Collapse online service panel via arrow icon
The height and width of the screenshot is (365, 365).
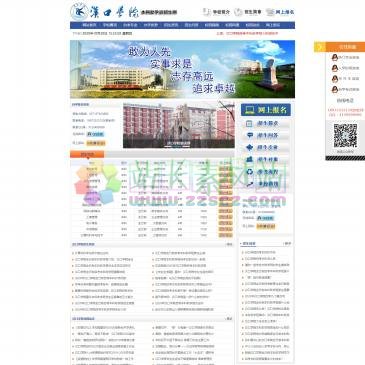pyautogui.click(x=320, y=47)
